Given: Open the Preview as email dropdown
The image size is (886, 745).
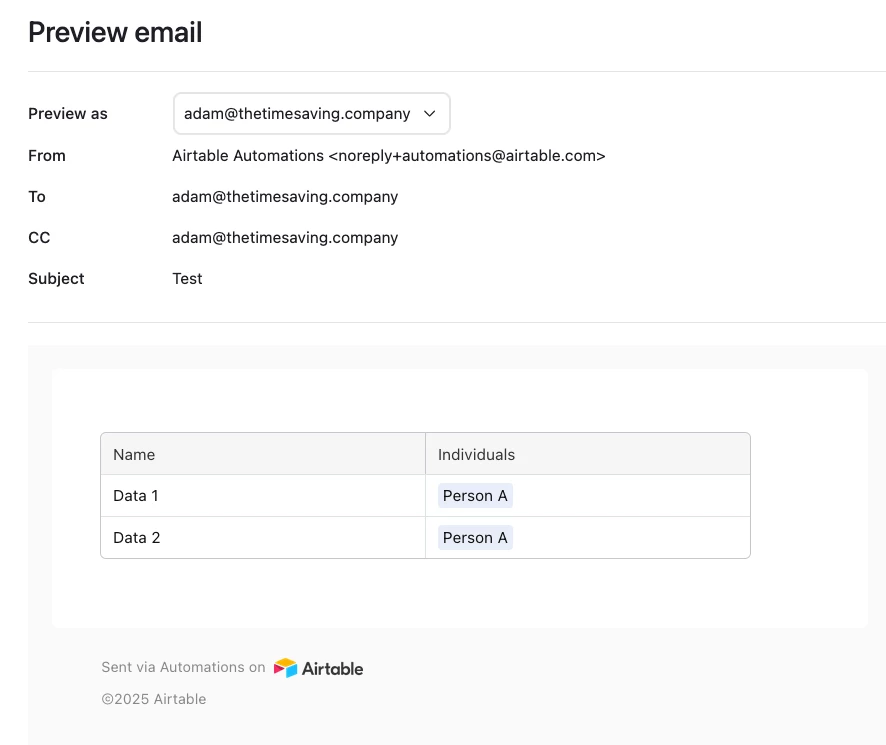Looking at the screenshot, I should 311,114.
